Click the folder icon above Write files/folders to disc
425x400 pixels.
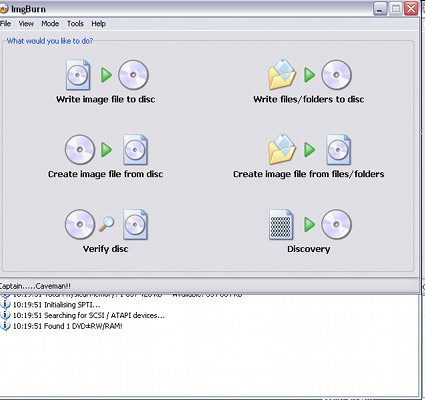(x=282, y=75)
